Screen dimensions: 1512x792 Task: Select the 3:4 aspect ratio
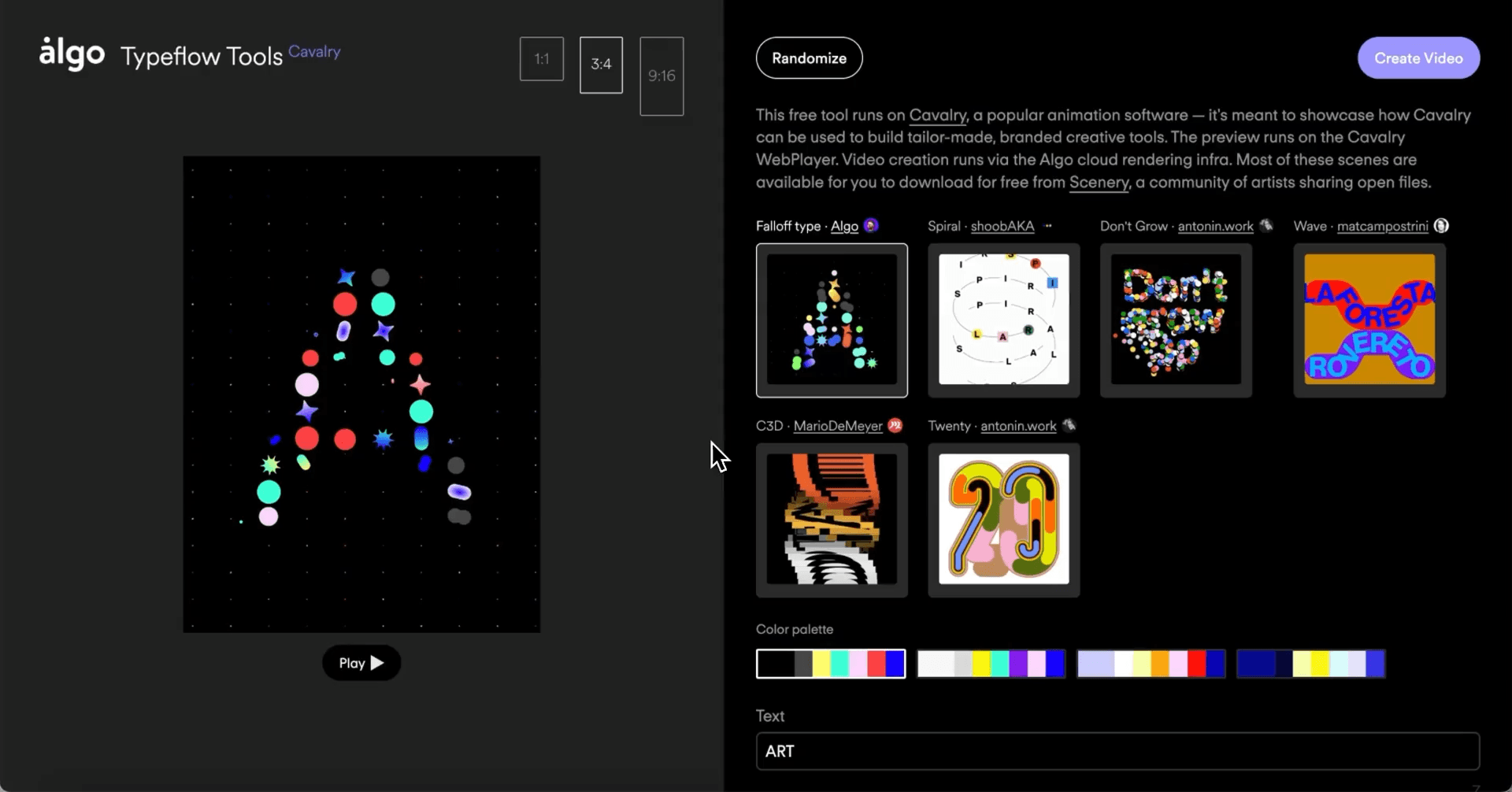[601, 65]
